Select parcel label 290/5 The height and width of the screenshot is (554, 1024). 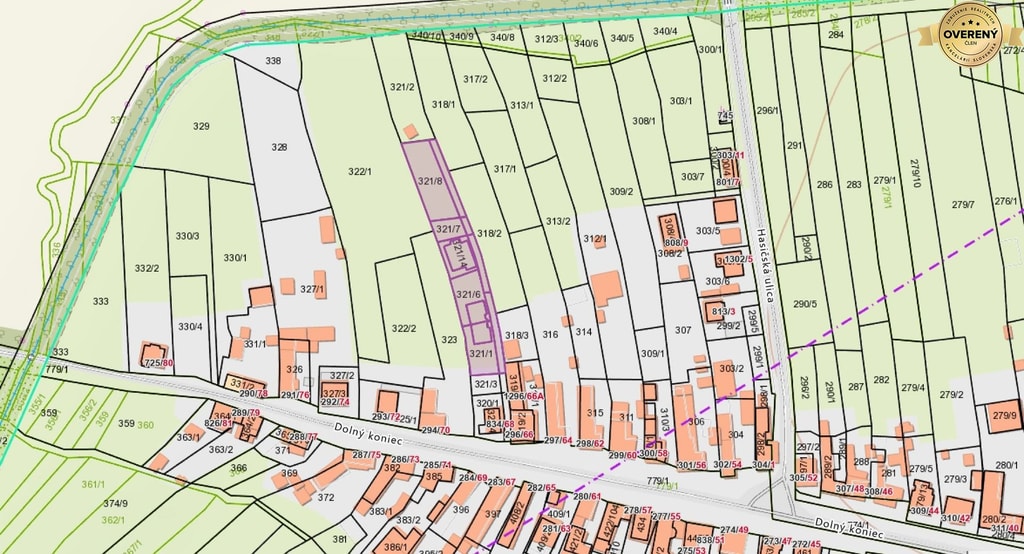[805, 303]
